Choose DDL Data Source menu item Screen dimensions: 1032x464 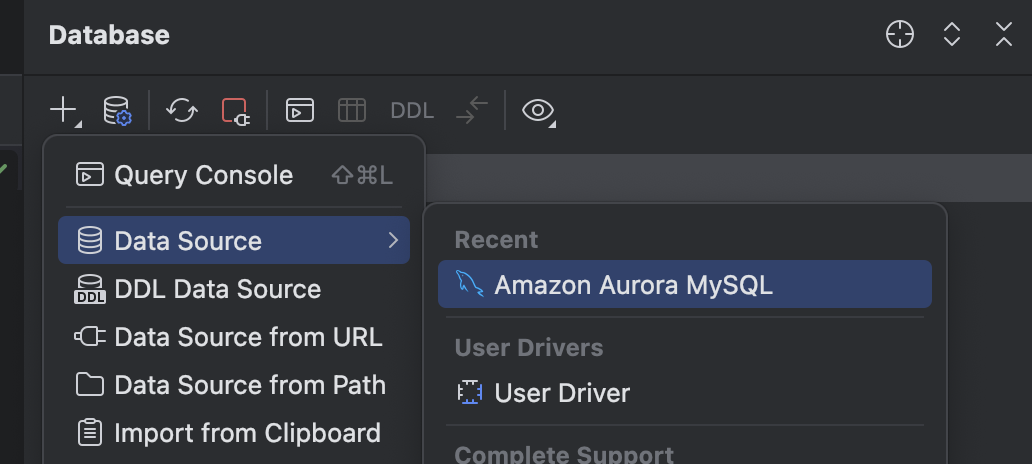pyautogui.click(x=234, y=289)
